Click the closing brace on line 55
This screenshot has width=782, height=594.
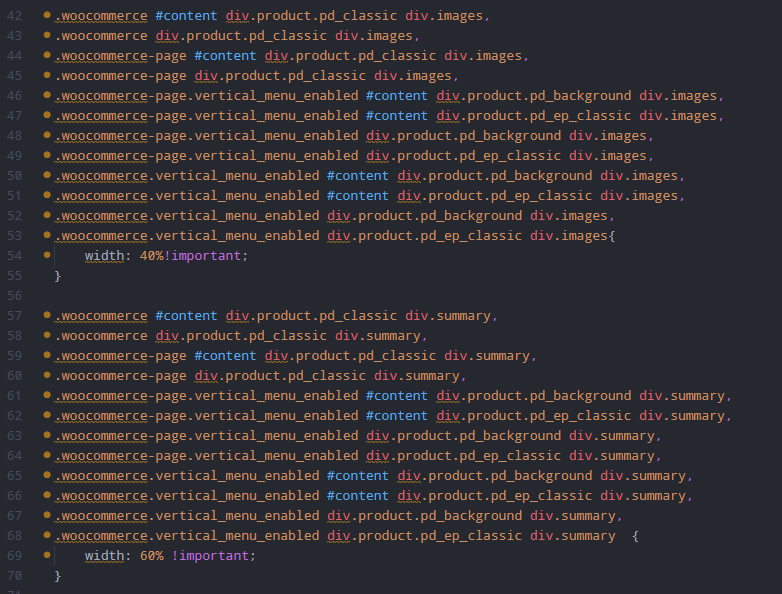click(x=58, y=276)
